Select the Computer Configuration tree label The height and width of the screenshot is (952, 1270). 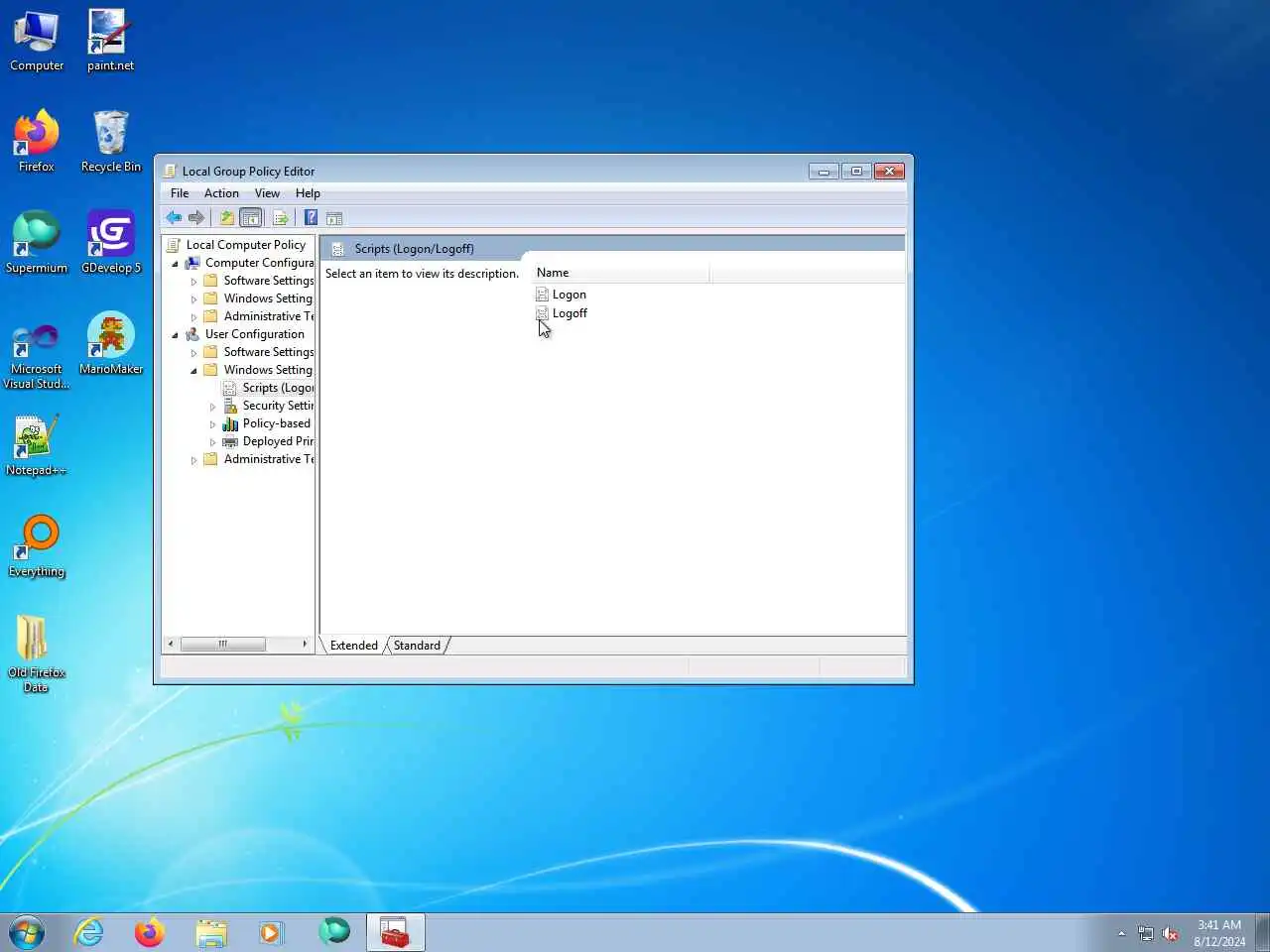pos(259,263)
